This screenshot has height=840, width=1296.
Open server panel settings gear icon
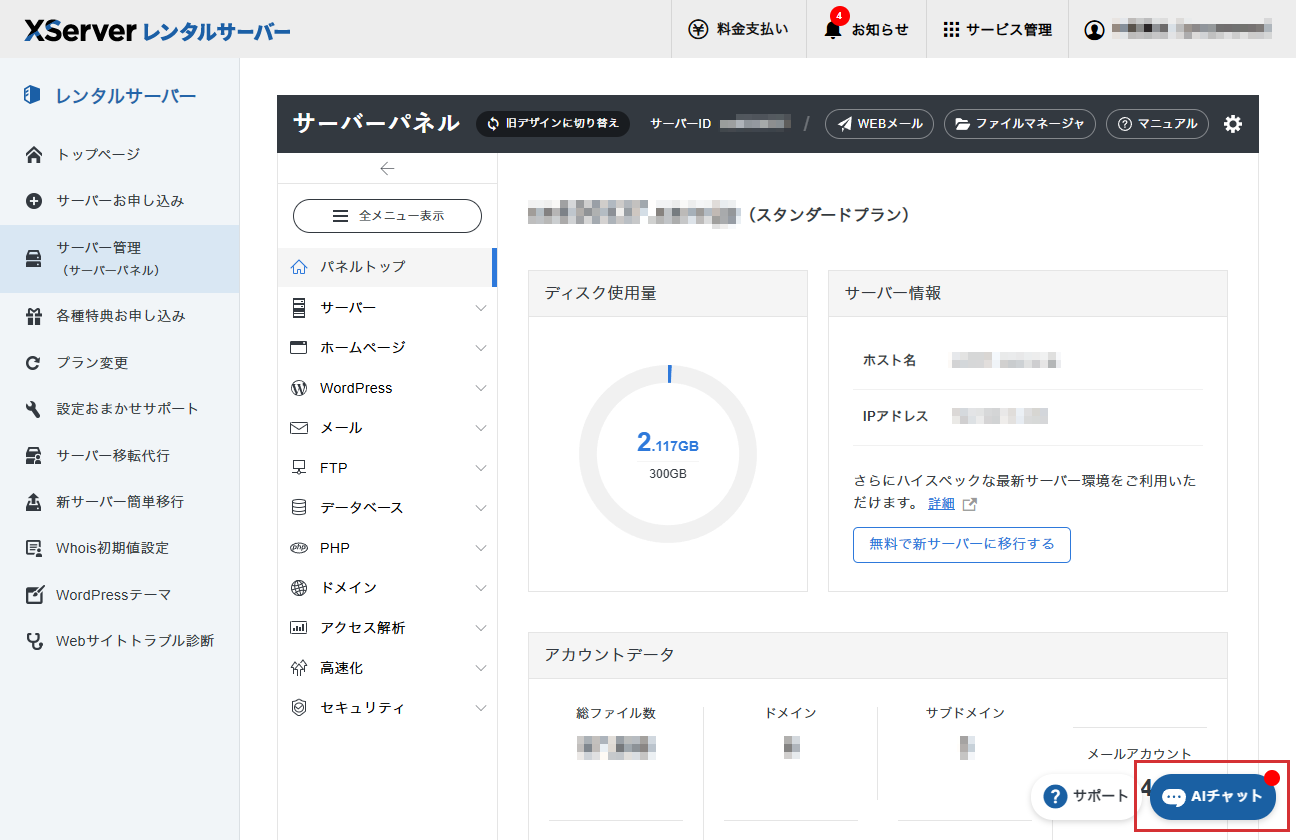tap(1233, 124)
